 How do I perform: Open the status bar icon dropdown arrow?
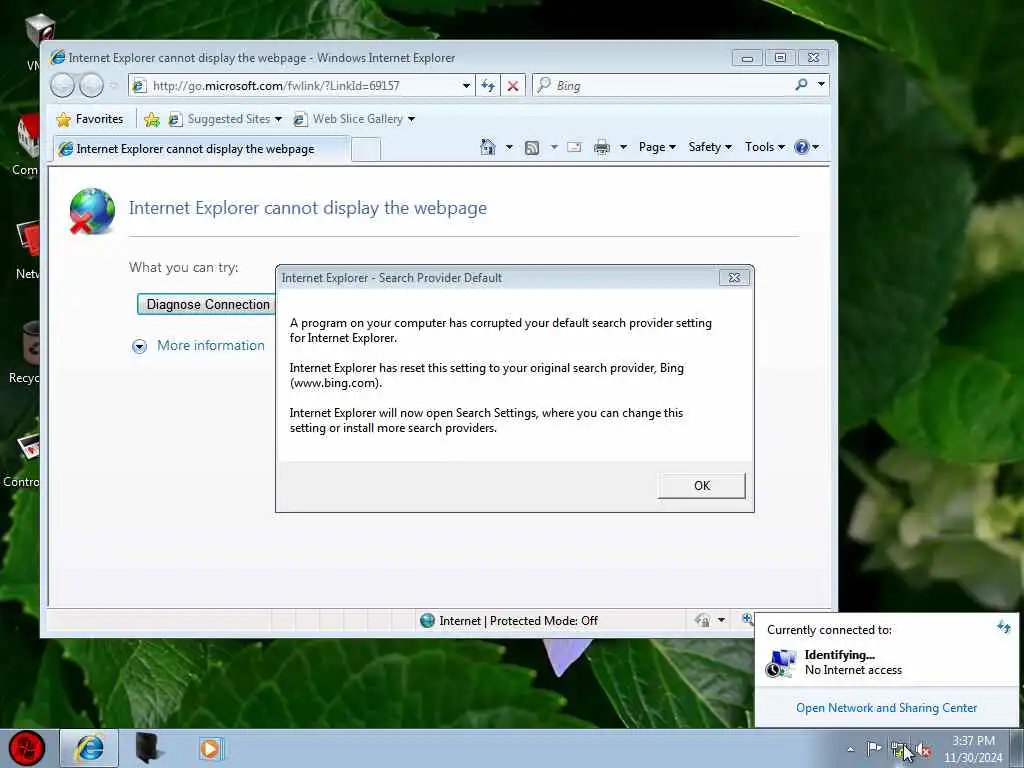(721, 620)
